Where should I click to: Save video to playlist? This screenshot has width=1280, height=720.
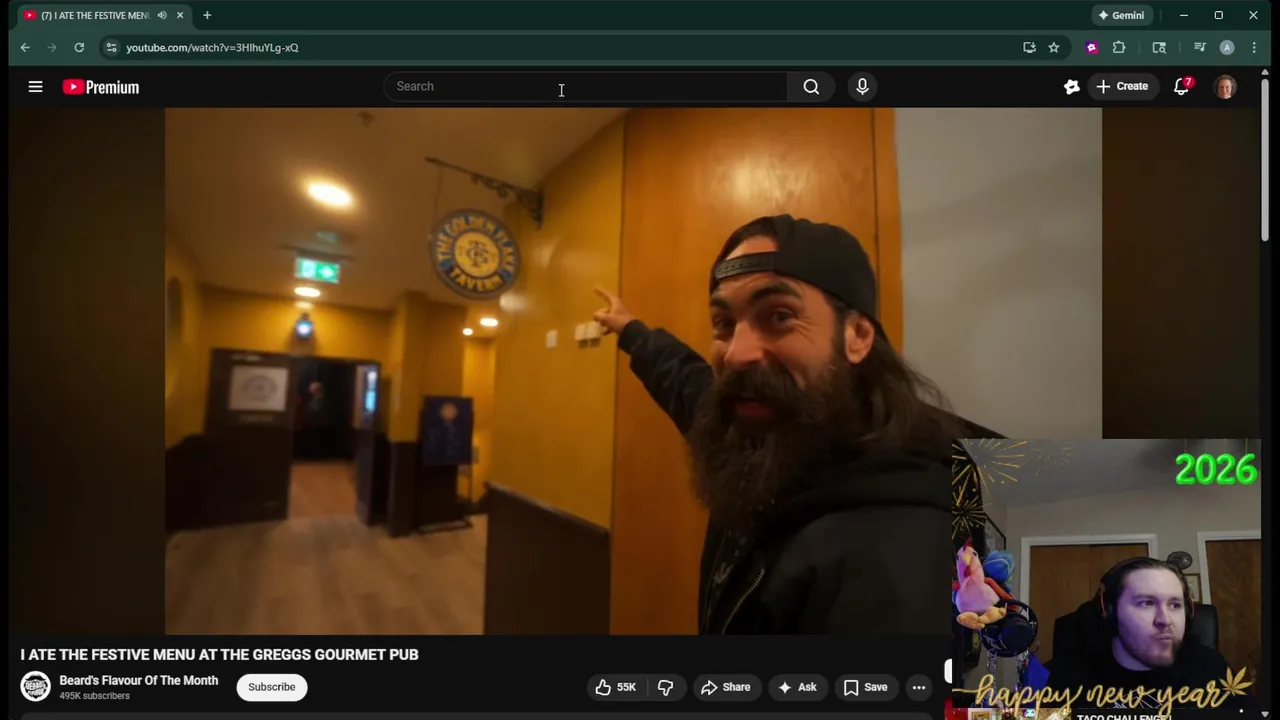tap(865, 687)
